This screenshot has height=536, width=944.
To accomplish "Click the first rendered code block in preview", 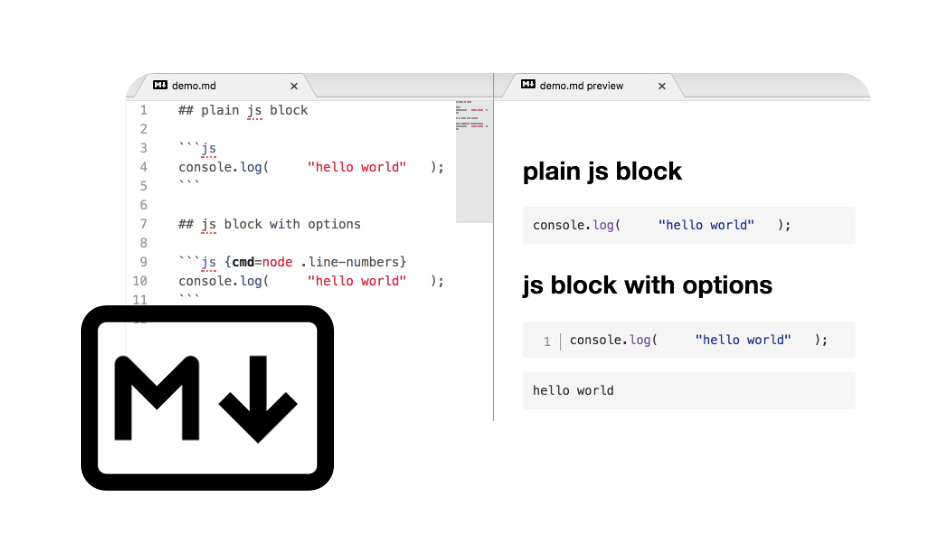I will click(688, 225).
